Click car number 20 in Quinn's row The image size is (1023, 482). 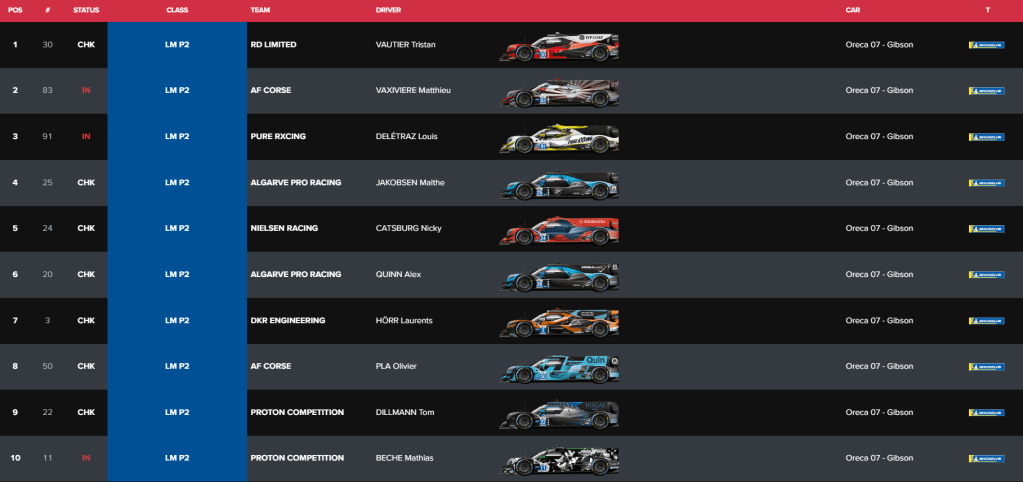pos(48,275)
